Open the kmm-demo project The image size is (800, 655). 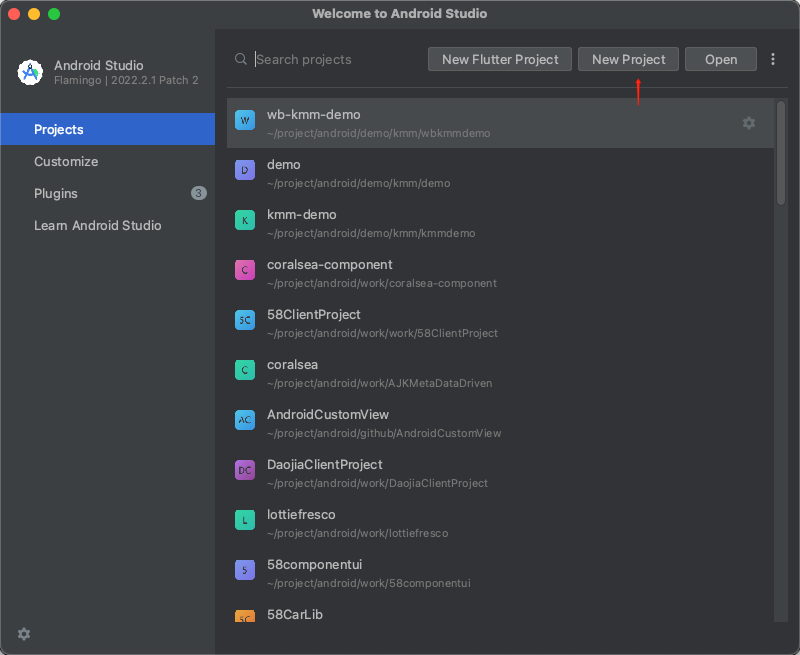click(x=500, y=223)
